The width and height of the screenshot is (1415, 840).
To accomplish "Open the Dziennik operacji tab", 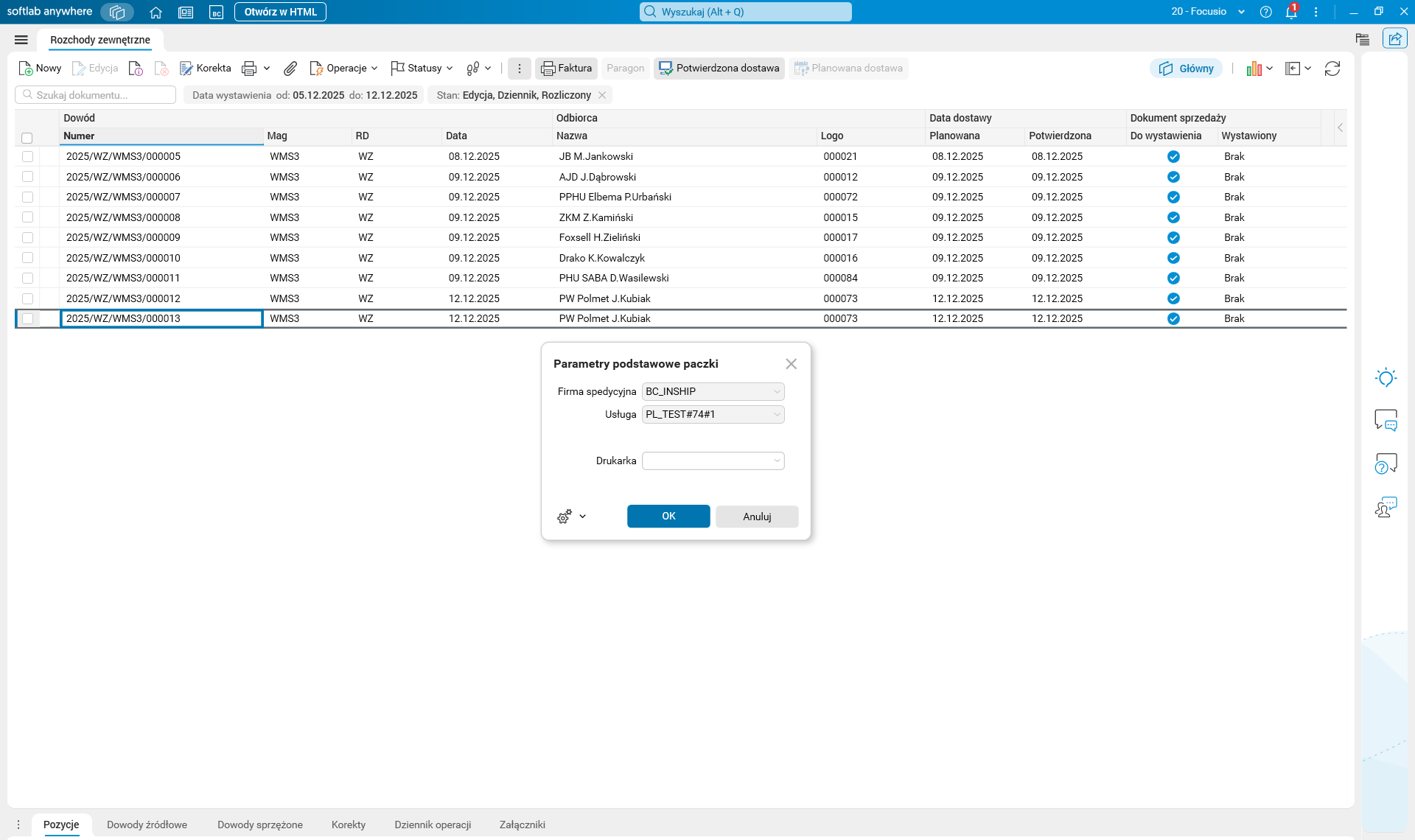I will 433,825.
